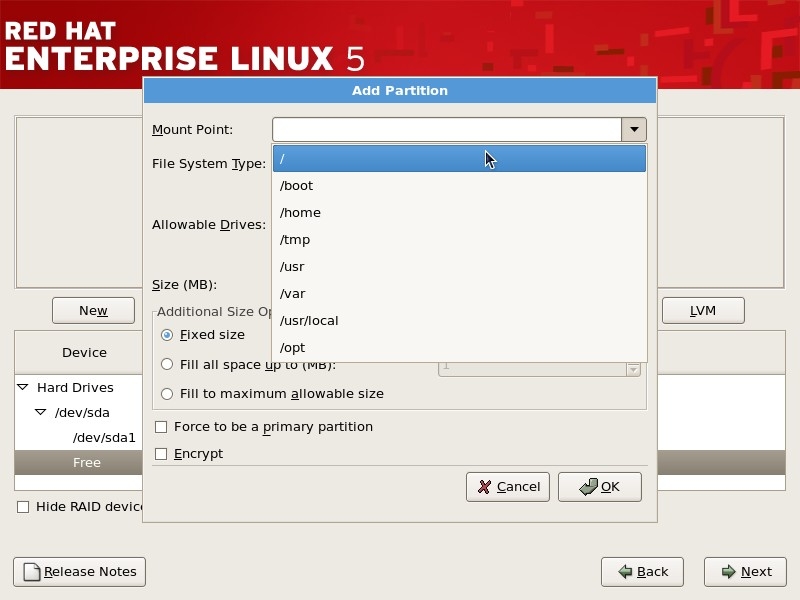Confirm the partition with OK
800x600 pixels.
599,487
